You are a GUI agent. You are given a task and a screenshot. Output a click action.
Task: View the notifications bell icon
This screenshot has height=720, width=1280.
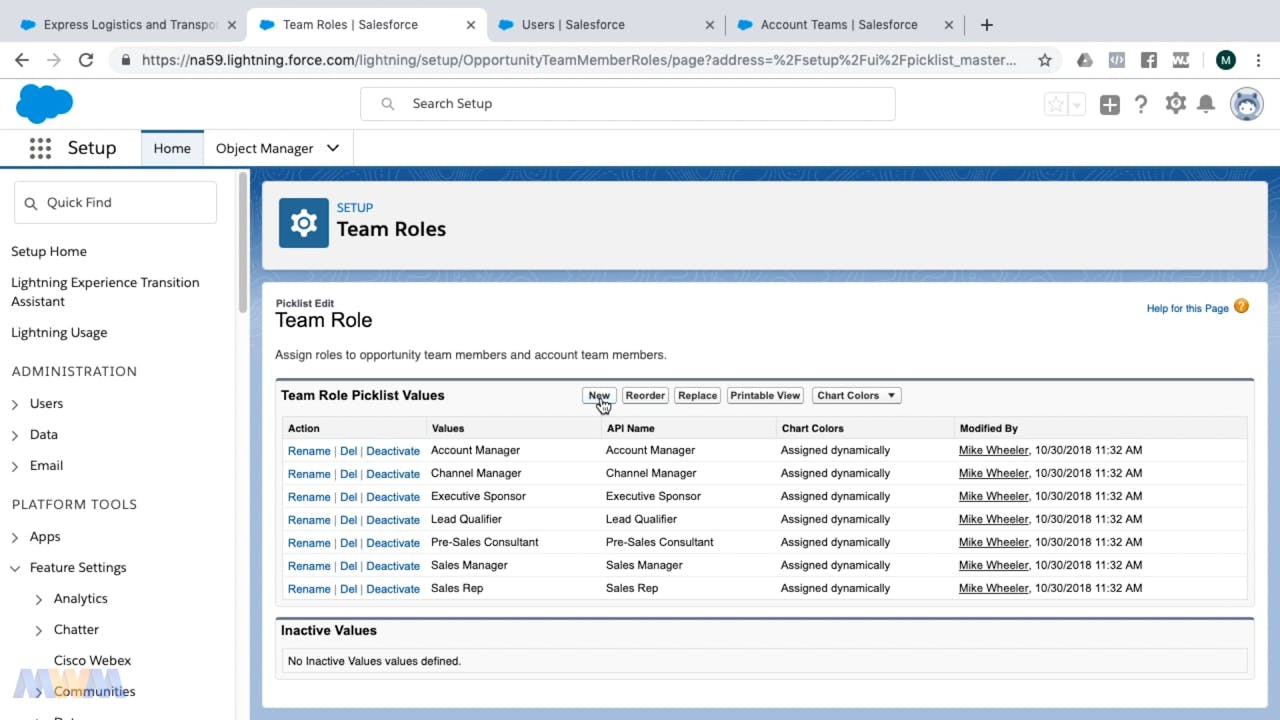tap(1207, 104)
